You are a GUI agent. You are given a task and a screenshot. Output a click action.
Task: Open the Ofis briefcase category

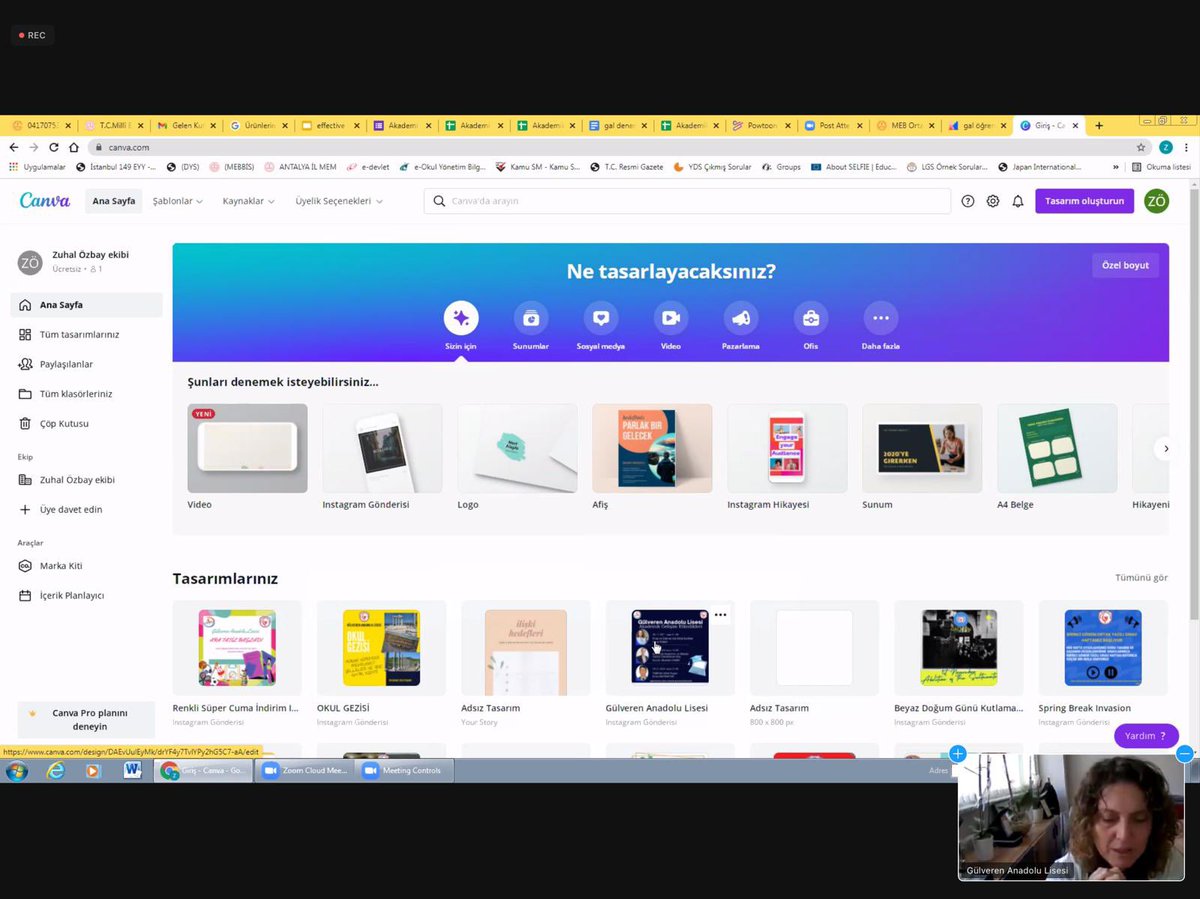(x=811, y=318)
